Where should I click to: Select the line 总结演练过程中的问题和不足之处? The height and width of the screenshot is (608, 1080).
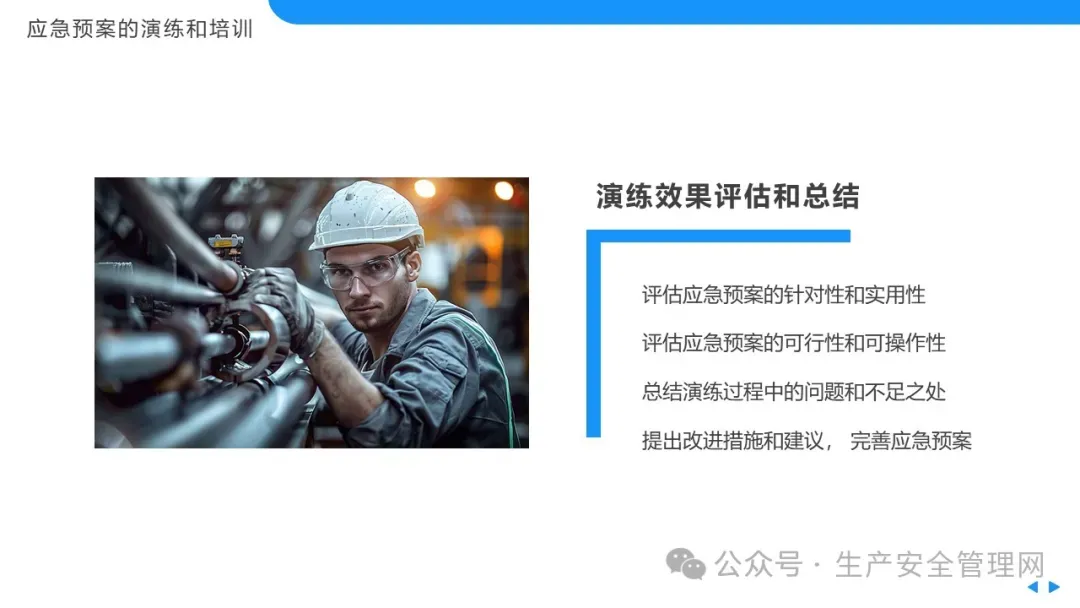[x=793, y=392]
